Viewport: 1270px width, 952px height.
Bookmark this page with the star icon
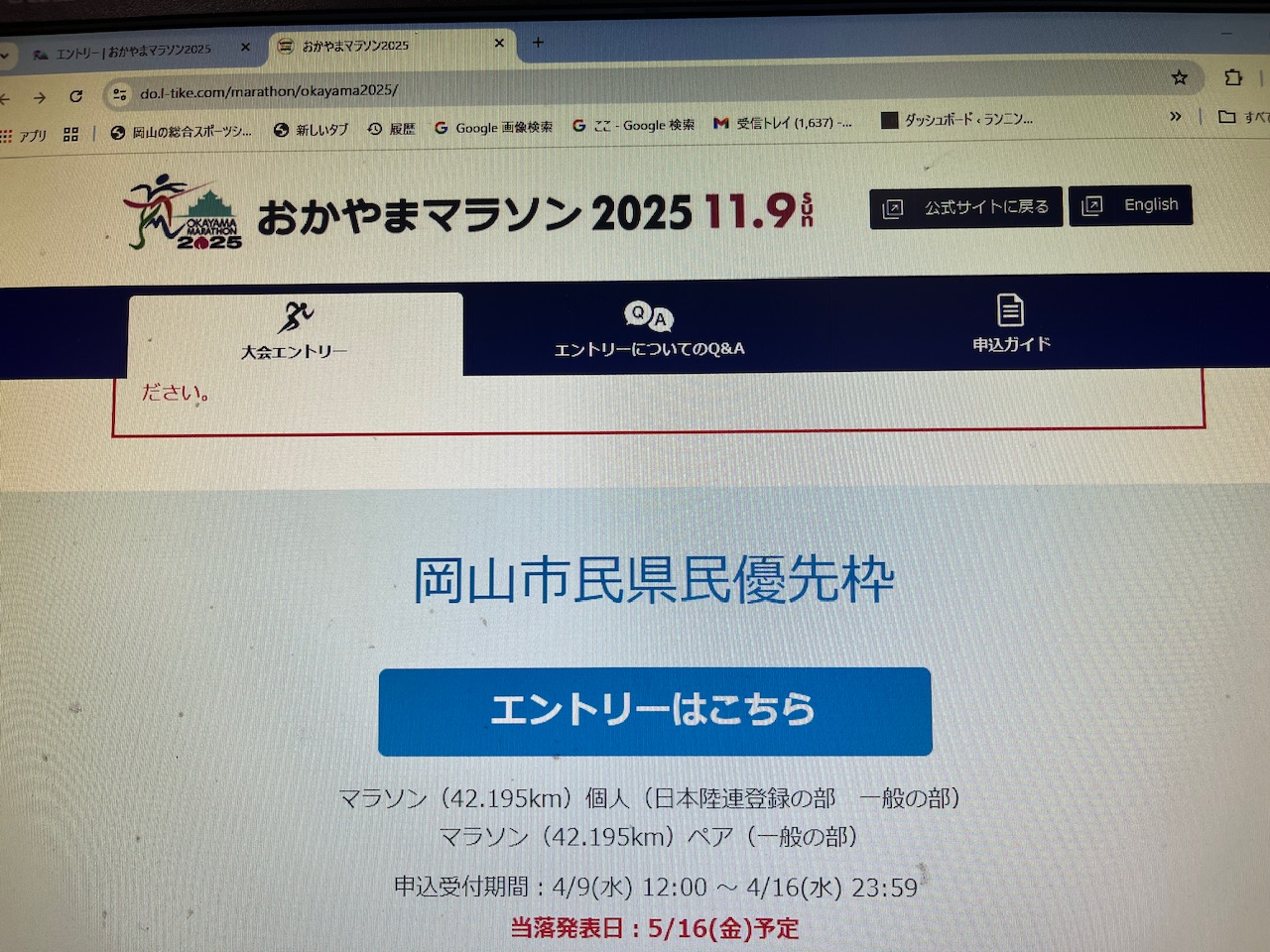point(1179,77)
